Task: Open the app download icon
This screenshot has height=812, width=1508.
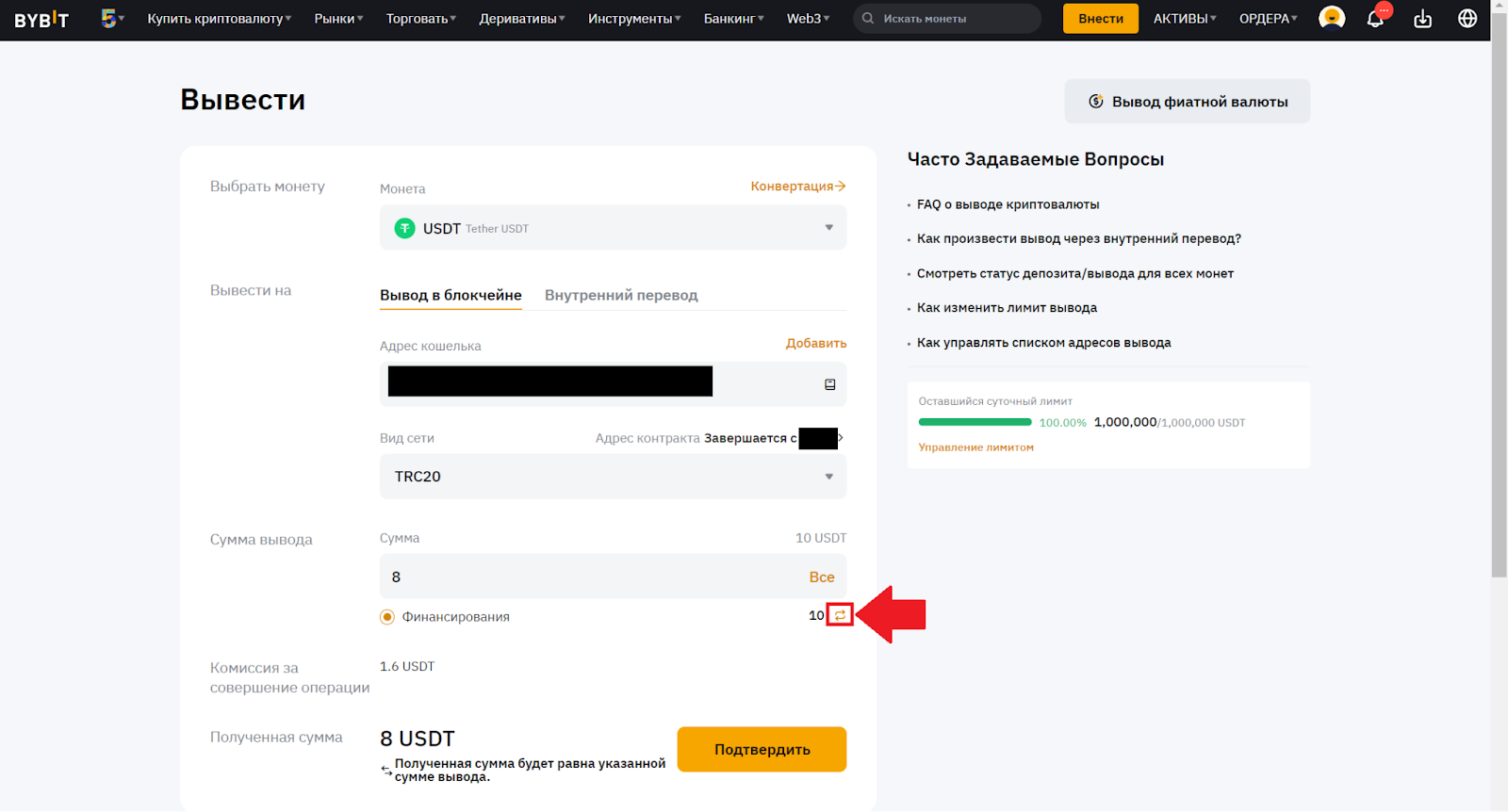Action: tap(1423, 18)
